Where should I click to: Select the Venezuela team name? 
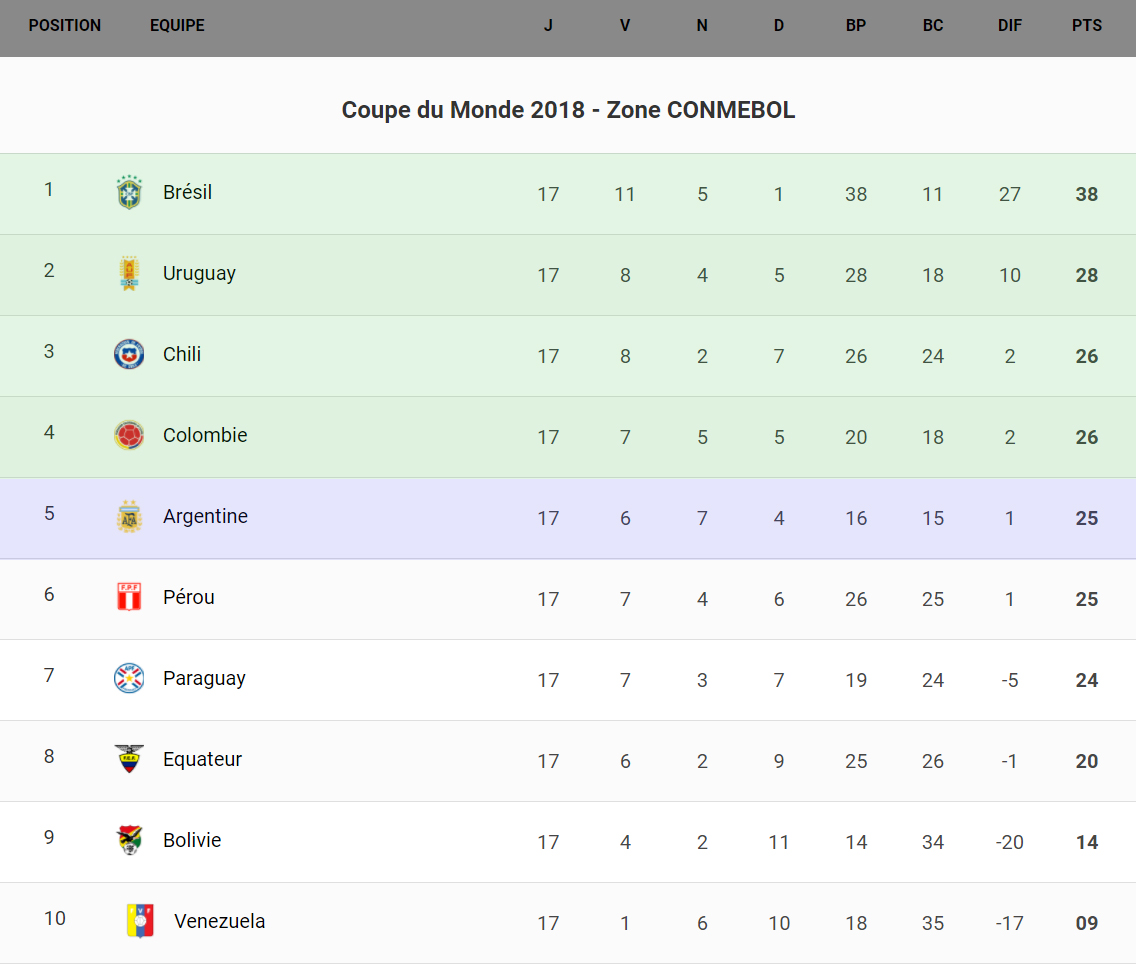220,921
